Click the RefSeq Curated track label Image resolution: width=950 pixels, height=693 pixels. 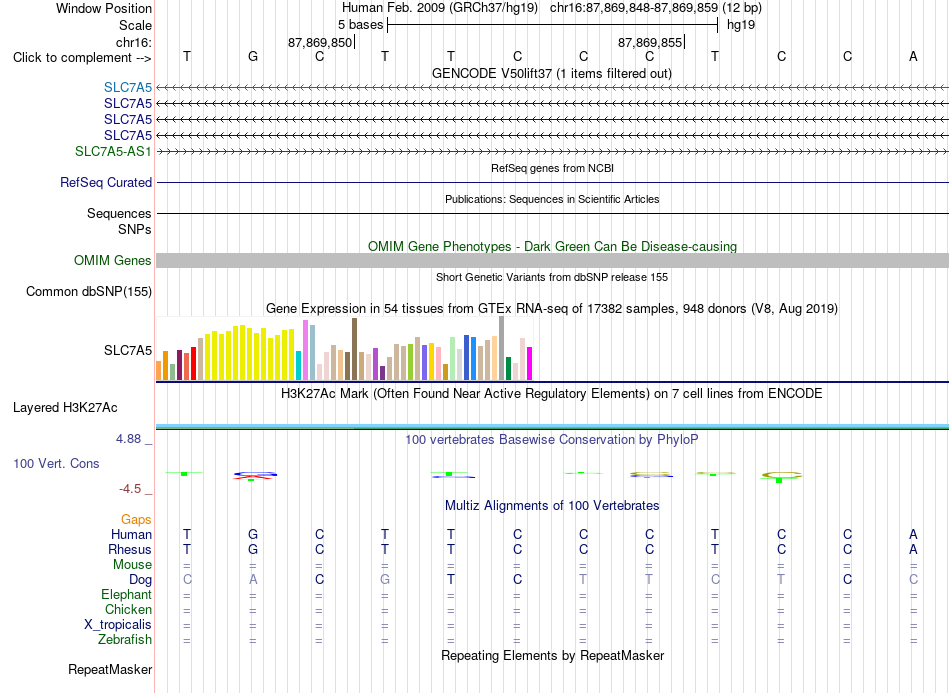(x=106, y=182)
